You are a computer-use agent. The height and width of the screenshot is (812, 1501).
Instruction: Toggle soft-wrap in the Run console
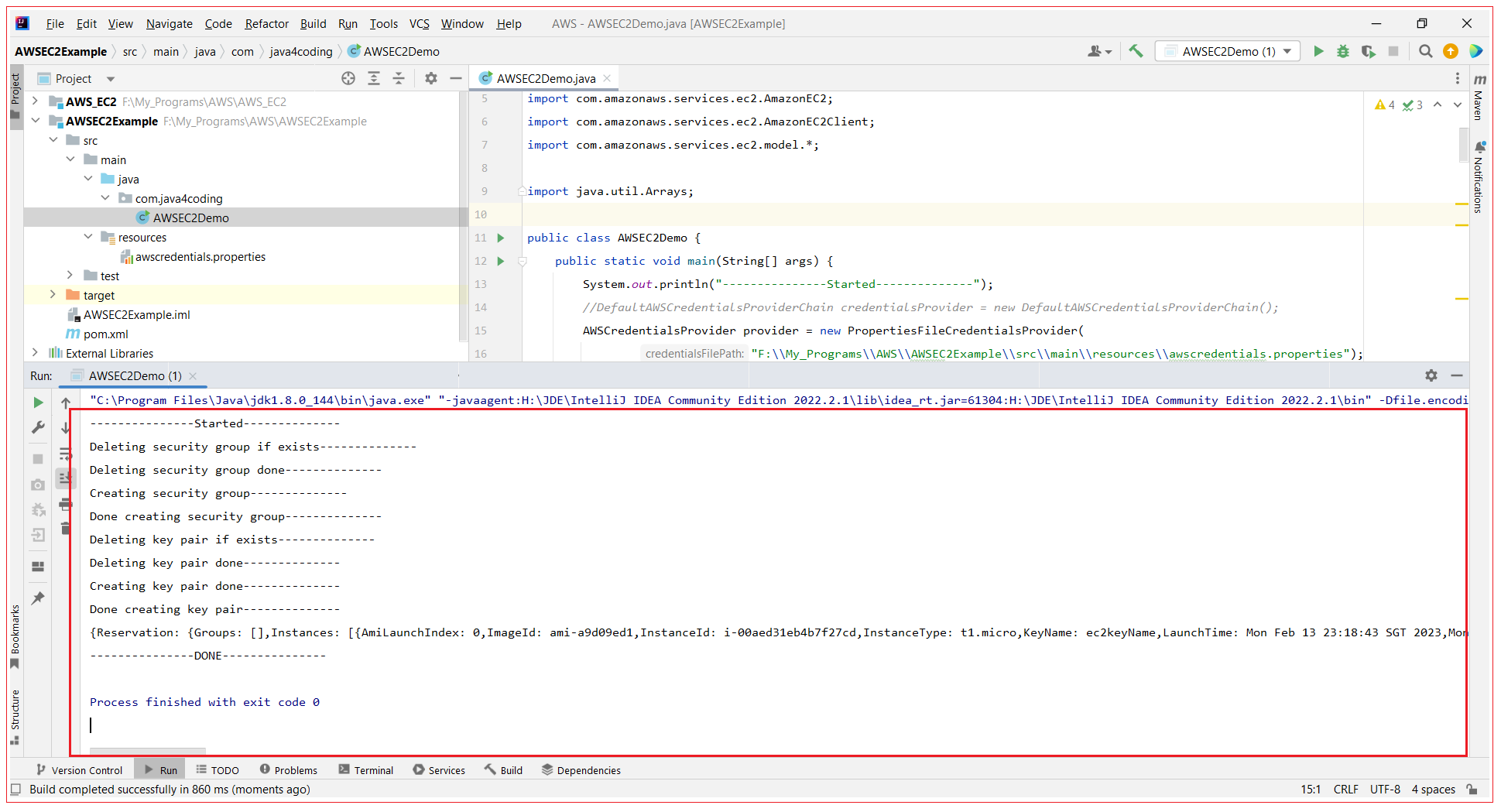[x=66, y=454]
